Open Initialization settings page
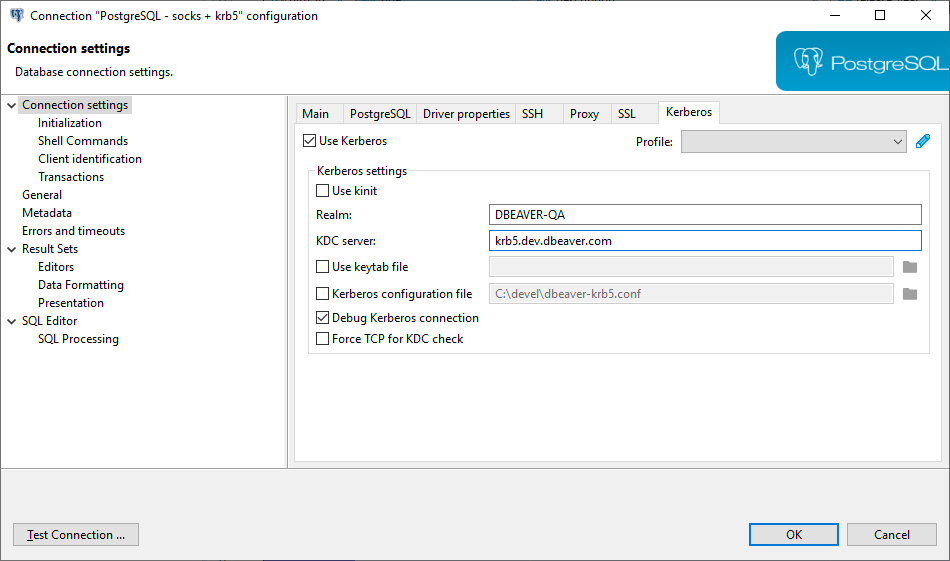The image size is (950, 561). point(70,123)
